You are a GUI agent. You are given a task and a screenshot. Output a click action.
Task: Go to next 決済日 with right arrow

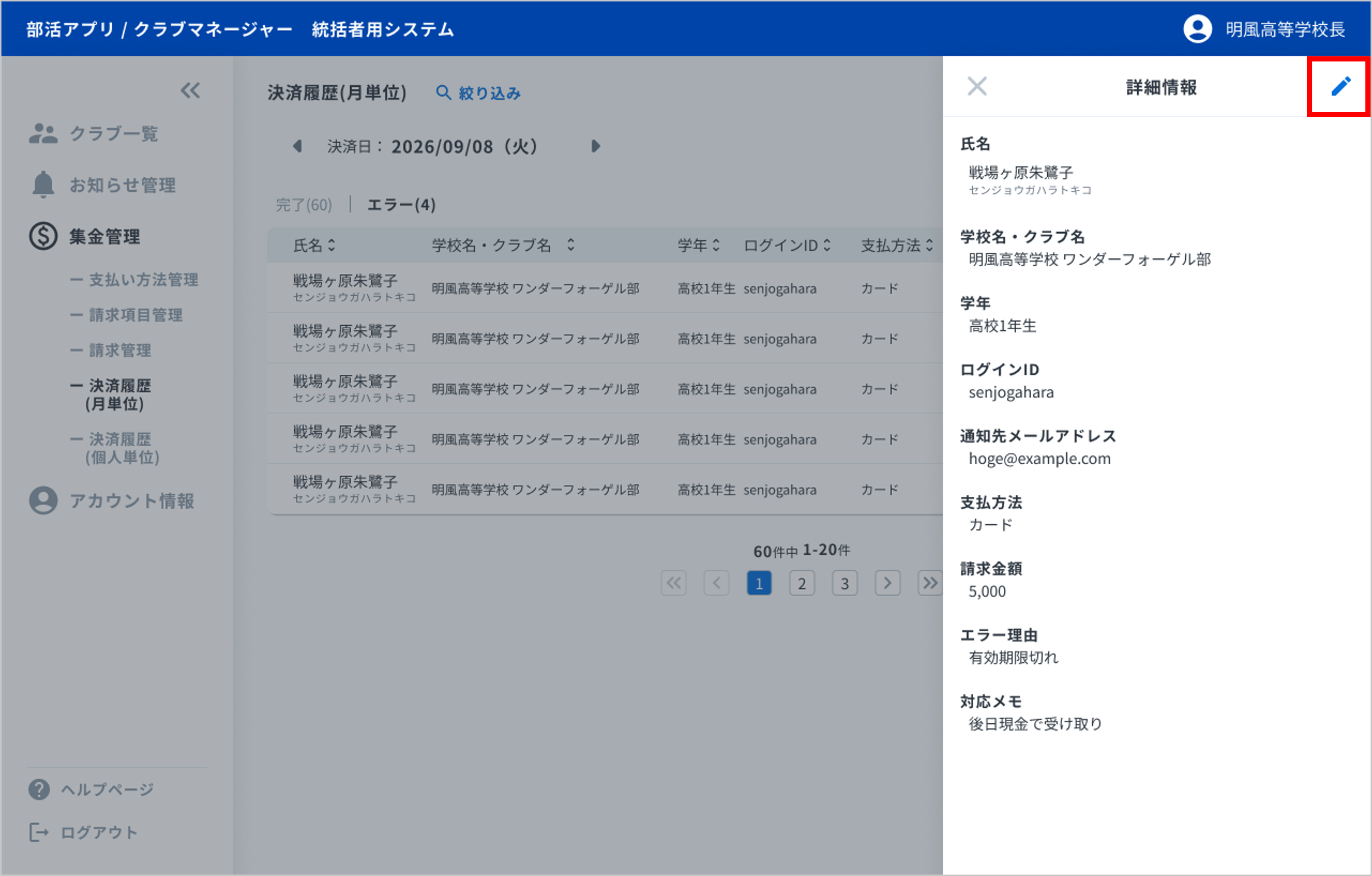[x=596, y=146]
